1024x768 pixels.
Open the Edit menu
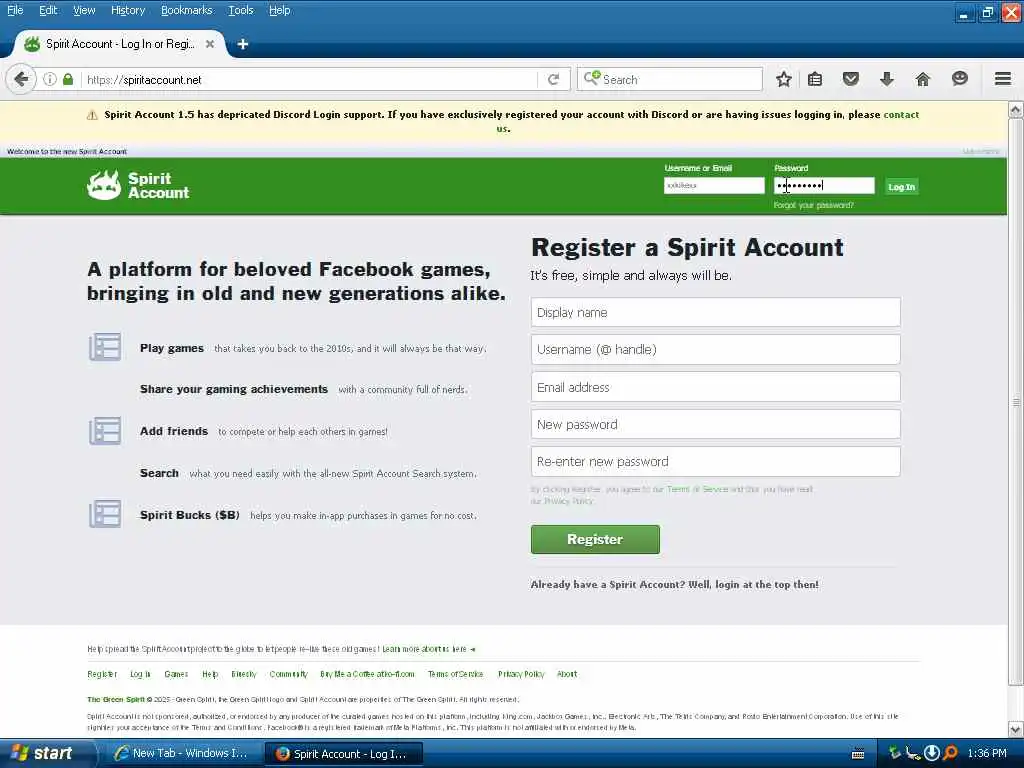[48, 10]
